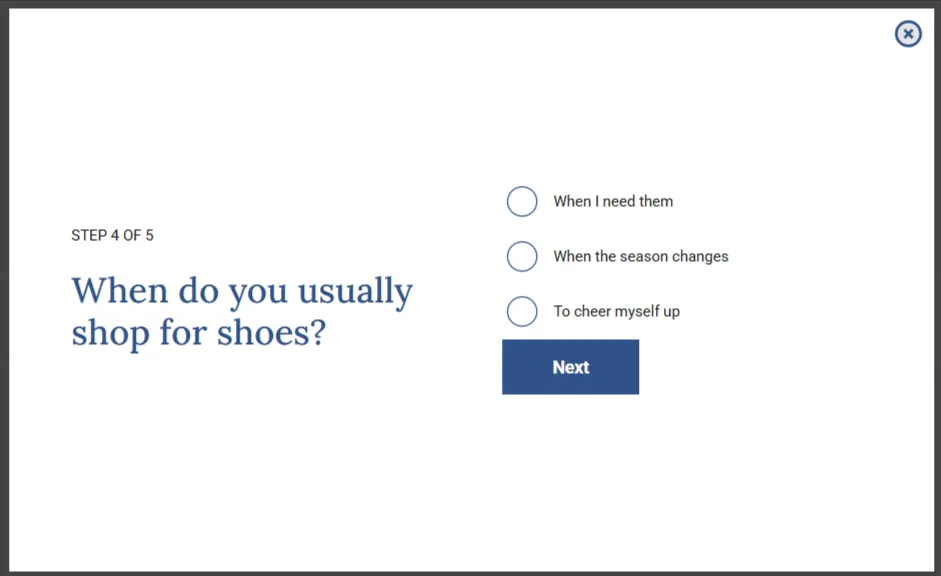Advance to step 5 via blue Next button

tap(570, 367)
